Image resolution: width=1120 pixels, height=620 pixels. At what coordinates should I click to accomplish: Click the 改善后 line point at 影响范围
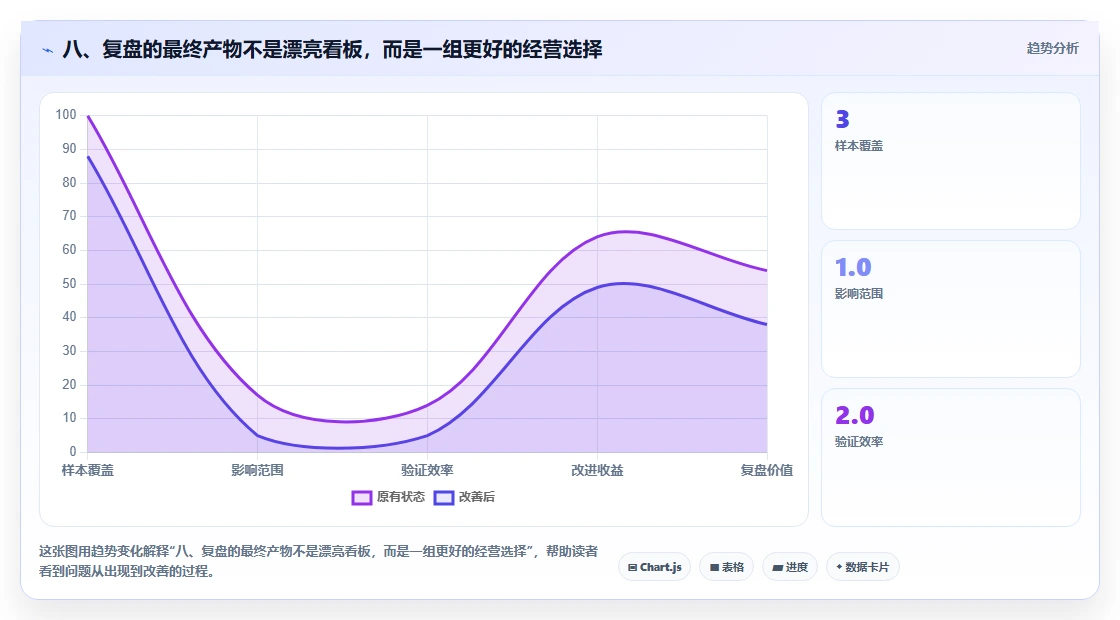[x=257, y=435]
